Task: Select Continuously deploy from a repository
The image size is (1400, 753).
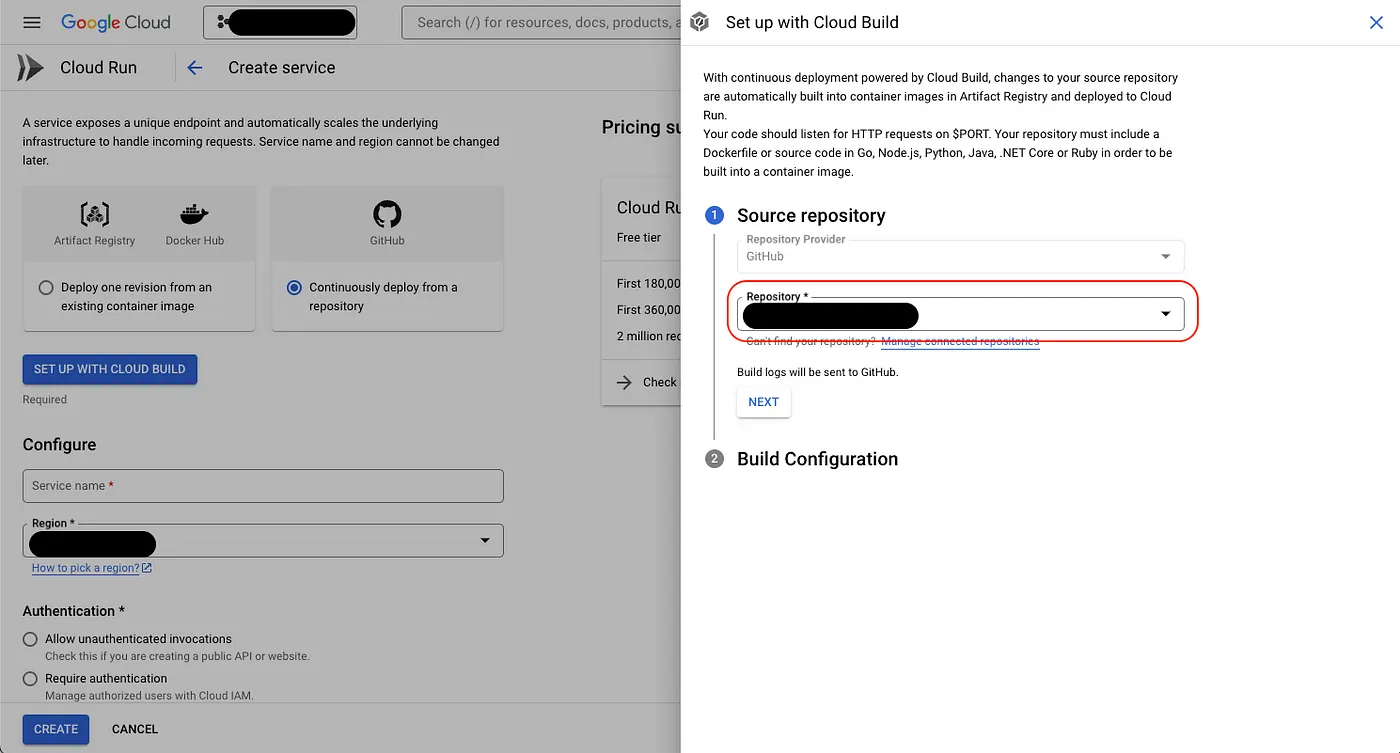Action: 294,287
